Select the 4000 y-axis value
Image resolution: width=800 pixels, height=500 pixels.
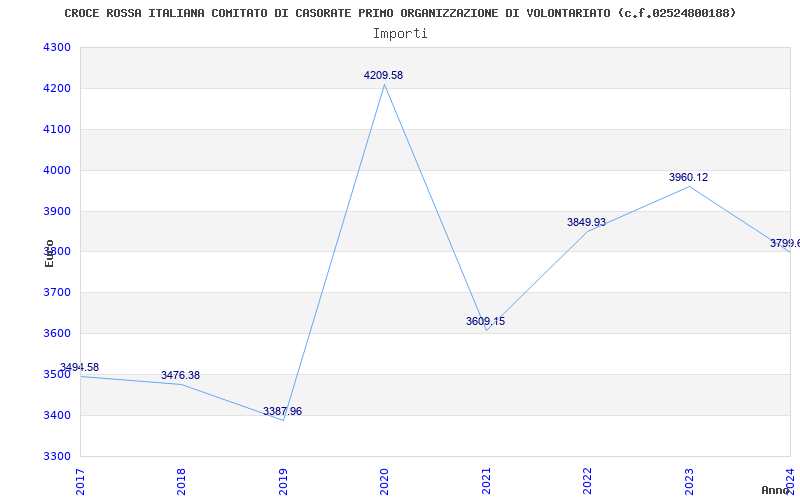[x=57, y=170]
